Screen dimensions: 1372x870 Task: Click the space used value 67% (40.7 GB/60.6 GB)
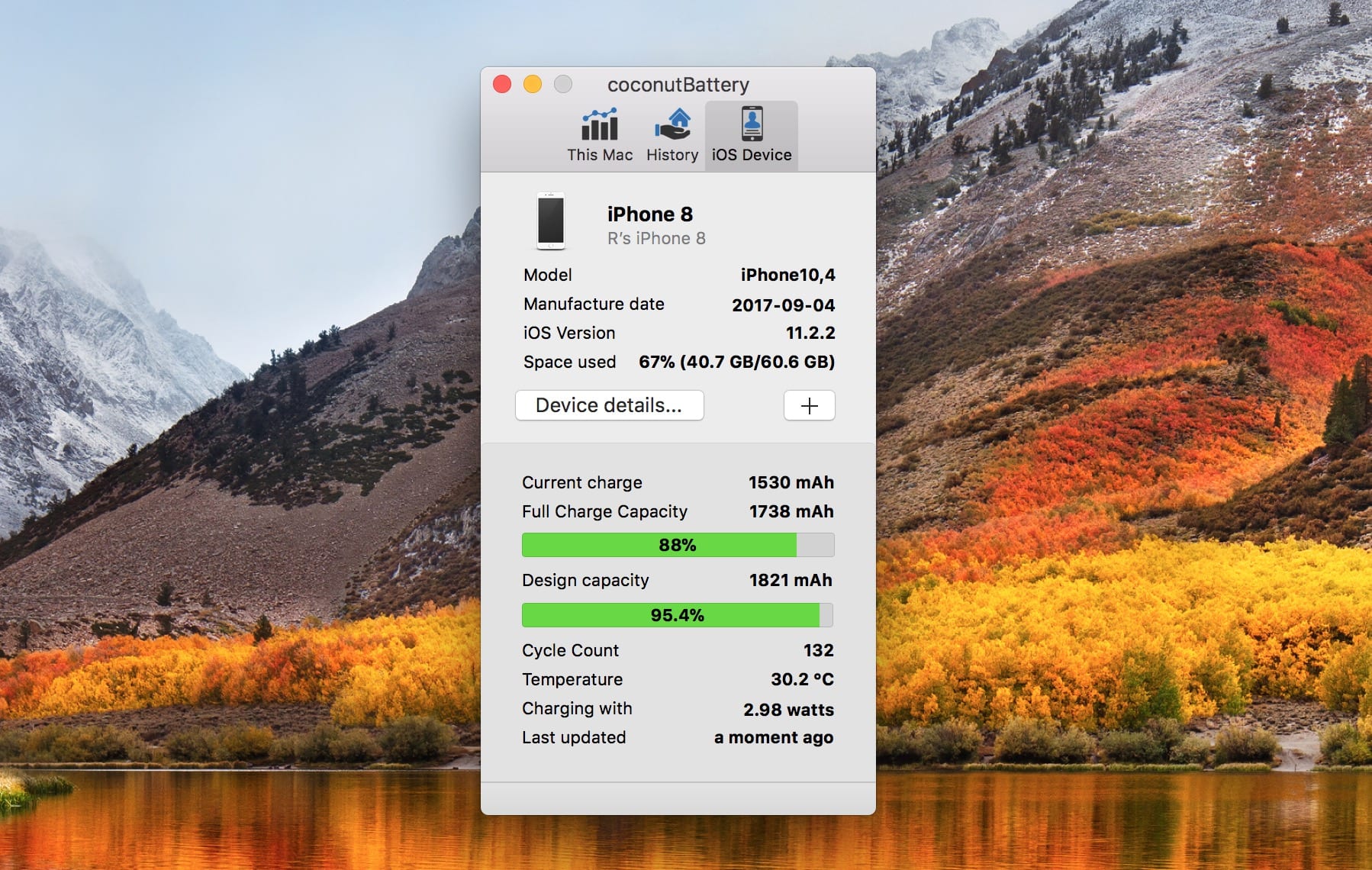[x=736, y=362]
